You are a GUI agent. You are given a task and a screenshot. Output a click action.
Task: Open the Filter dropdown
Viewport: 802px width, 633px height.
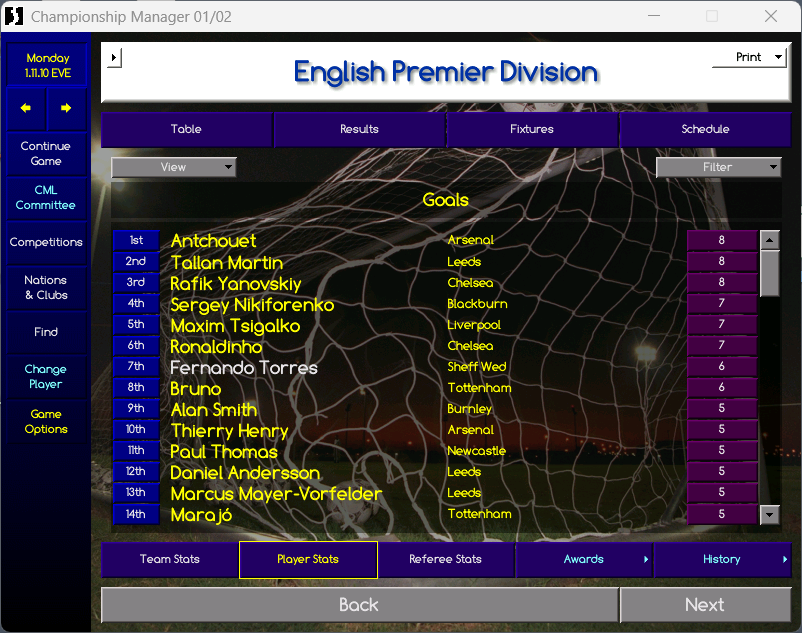[719, 167]
